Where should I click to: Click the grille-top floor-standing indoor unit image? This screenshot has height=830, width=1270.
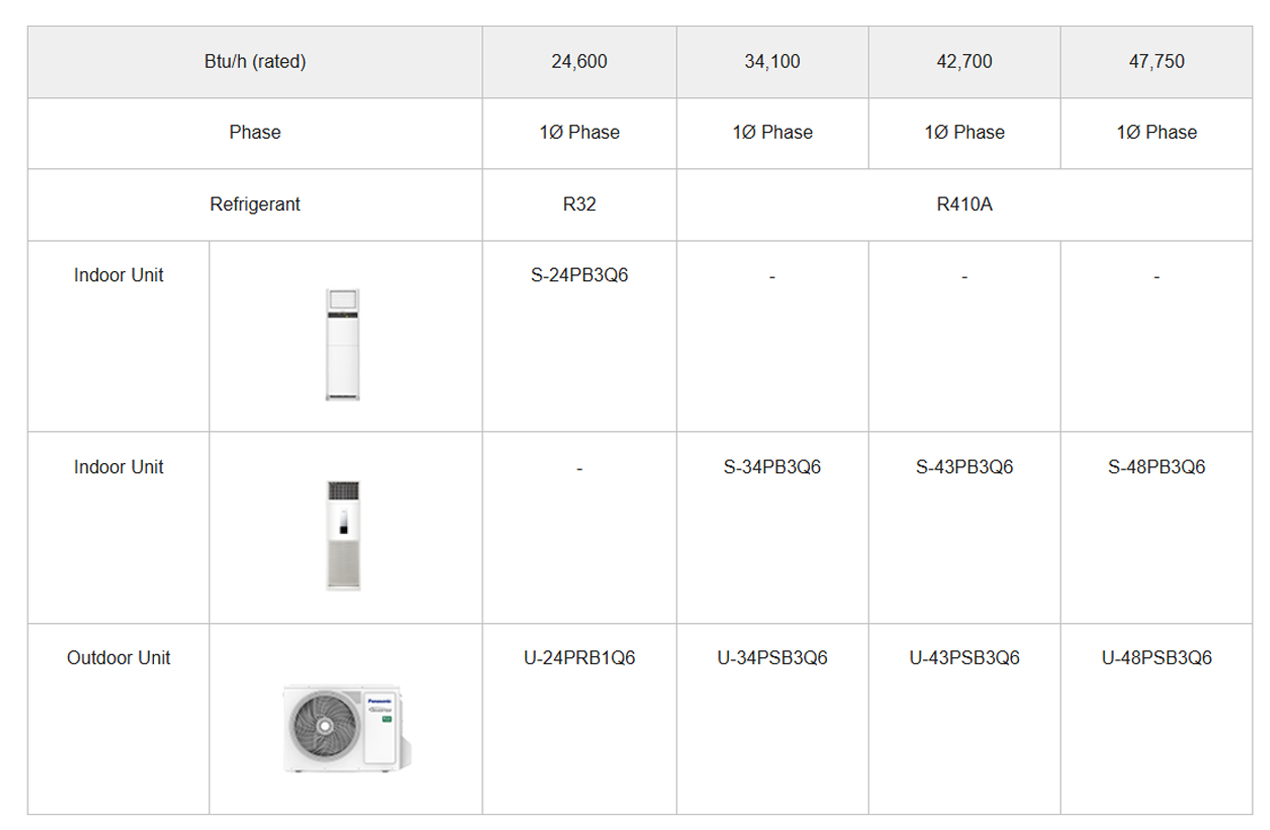(x=342, y=536)
